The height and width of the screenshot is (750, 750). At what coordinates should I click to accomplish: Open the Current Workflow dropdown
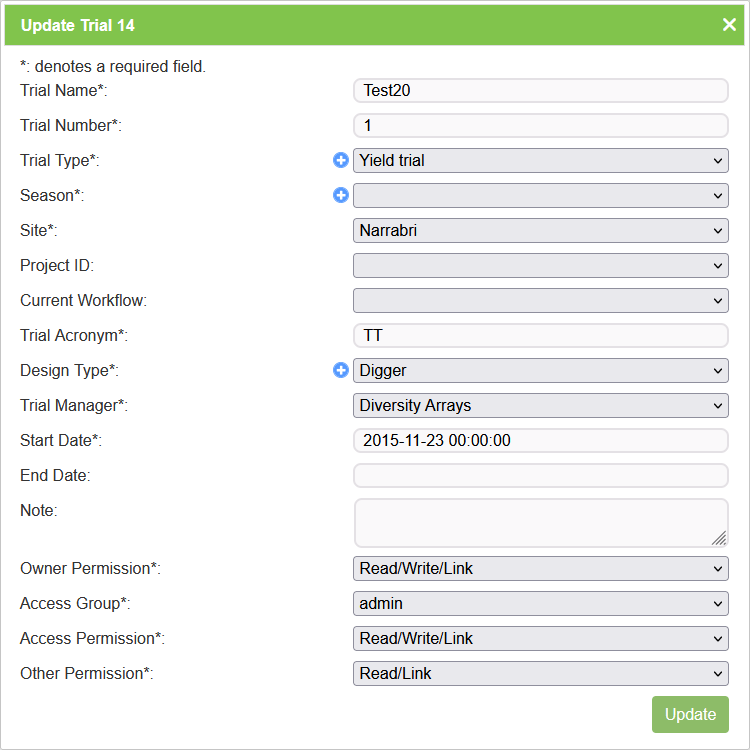tap(540, 300)
